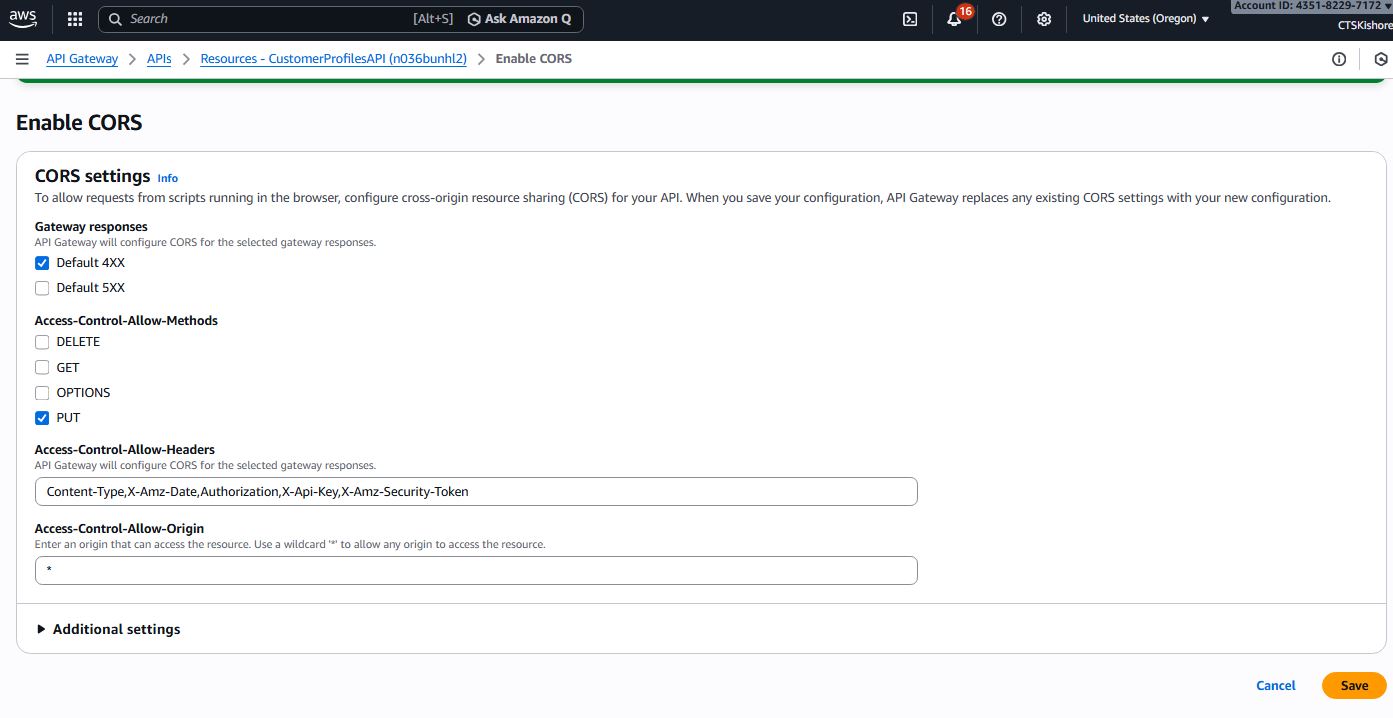The image size is (1393, 718).
Task: Click the info circle icon at right
Action: point(1339,59)
